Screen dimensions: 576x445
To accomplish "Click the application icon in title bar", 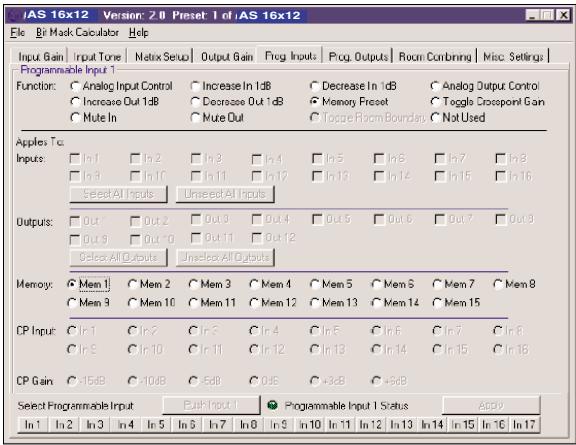I will (14, 15).
